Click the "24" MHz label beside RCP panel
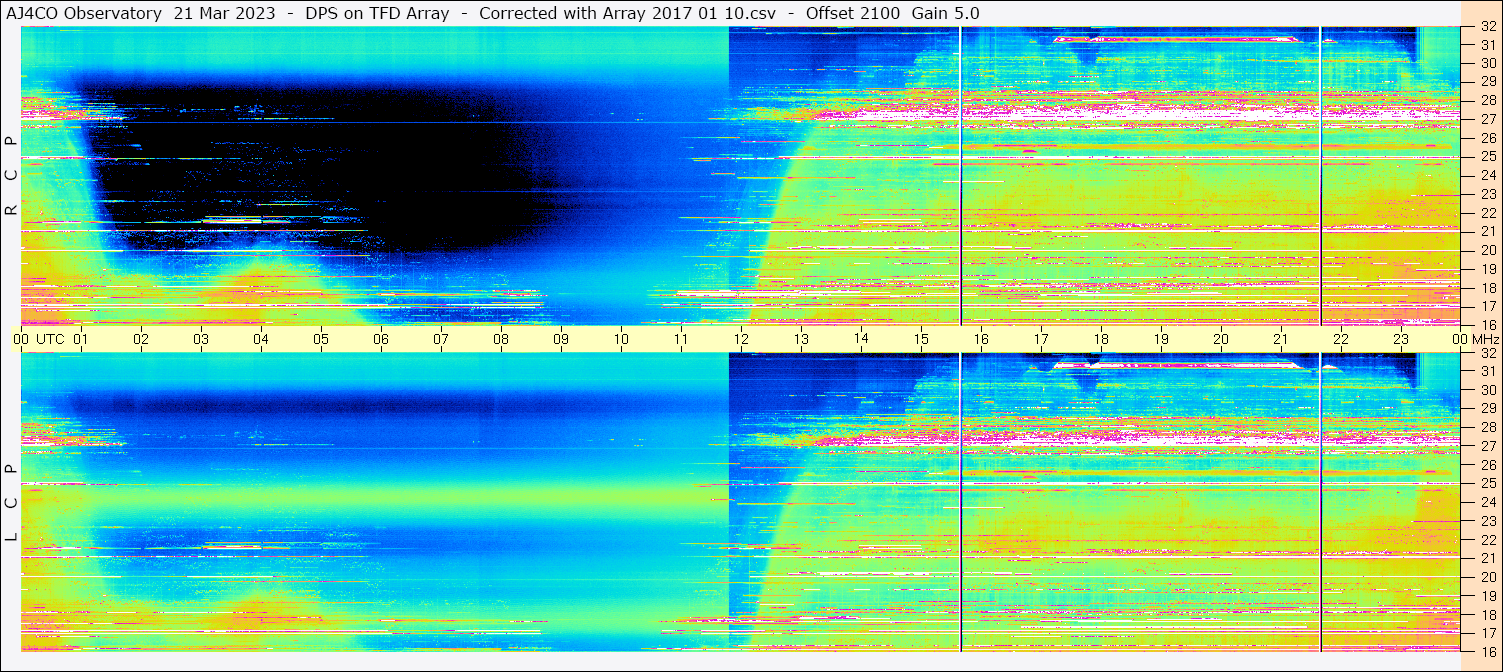 [x=1487, y=175]
